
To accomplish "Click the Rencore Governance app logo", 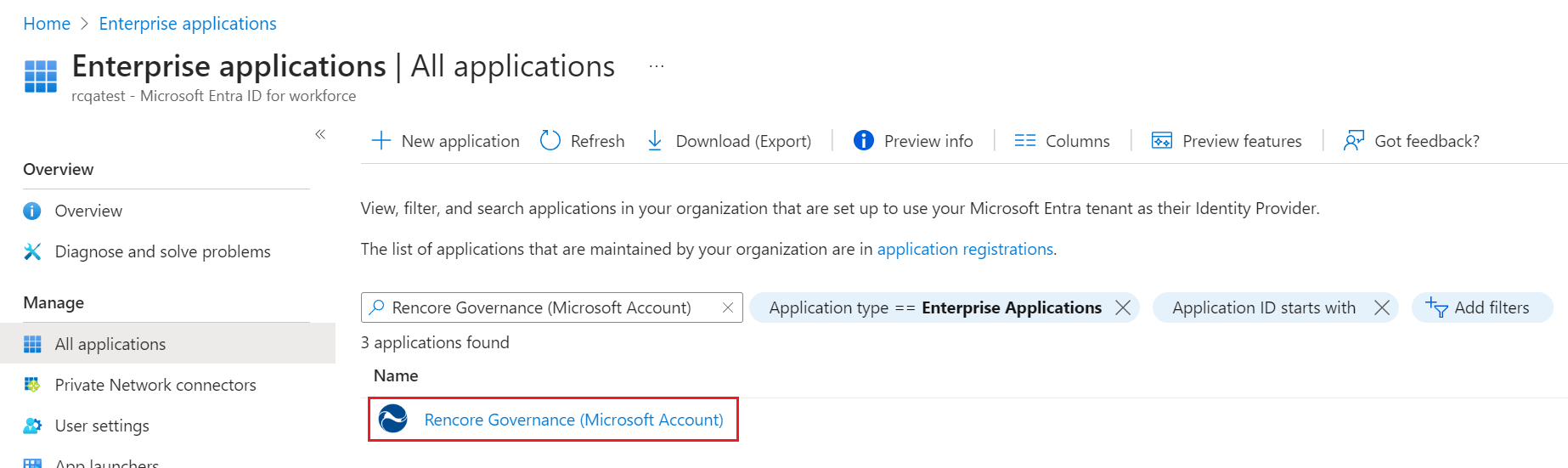I will click(392, 419).
